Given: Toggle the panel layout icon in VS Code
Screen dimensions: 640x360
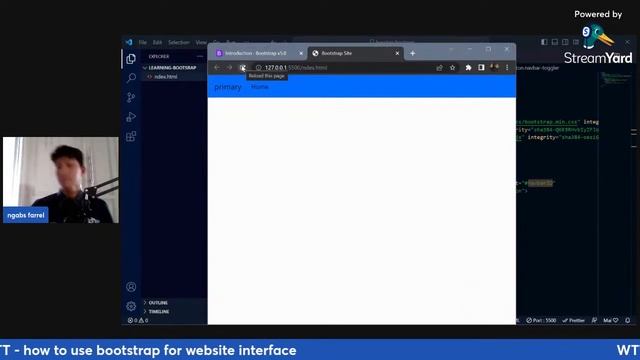Looking at the screenshot, I should [555, 42].
